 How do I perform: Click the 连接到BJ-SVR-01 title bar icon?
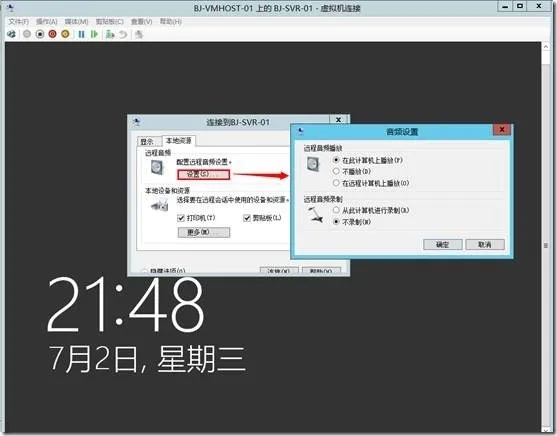(136, 122)
